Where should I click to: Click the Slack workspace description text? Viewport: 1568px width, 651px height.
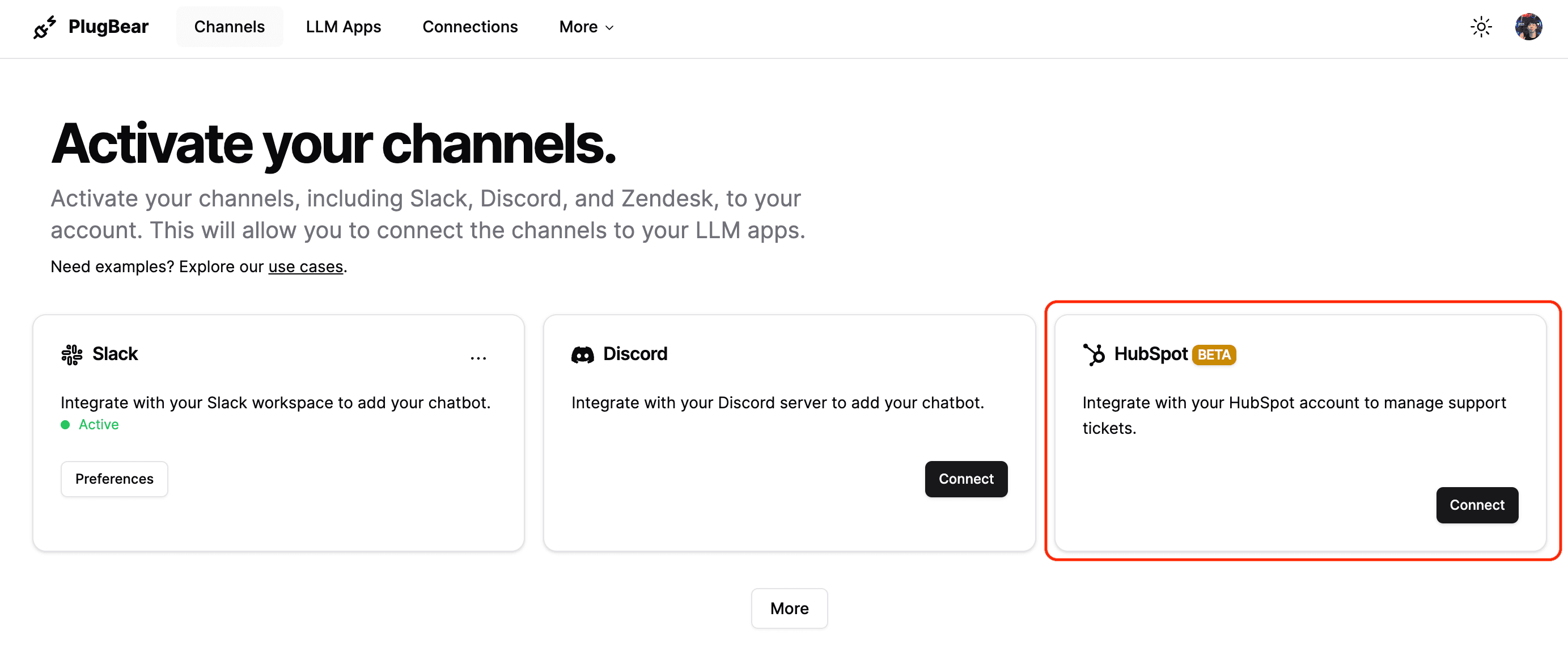coord(275,403)
